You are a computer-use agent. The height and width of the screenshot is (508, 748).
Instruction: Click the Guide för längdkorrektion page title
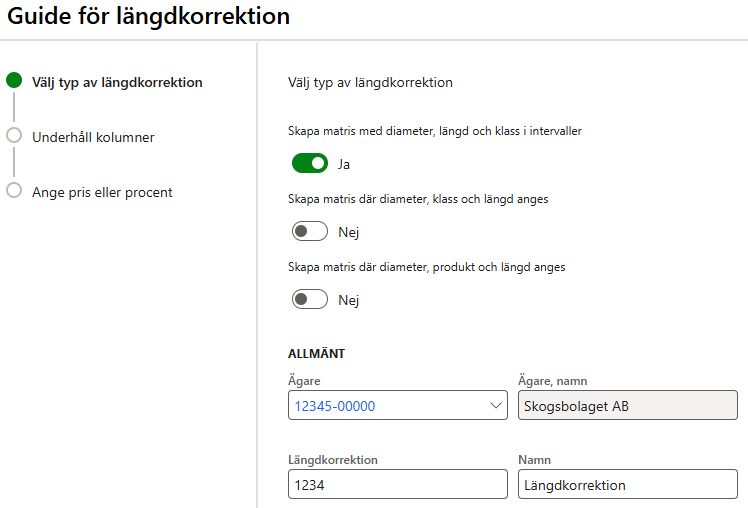pyautogui.click(x=149, y=17)
